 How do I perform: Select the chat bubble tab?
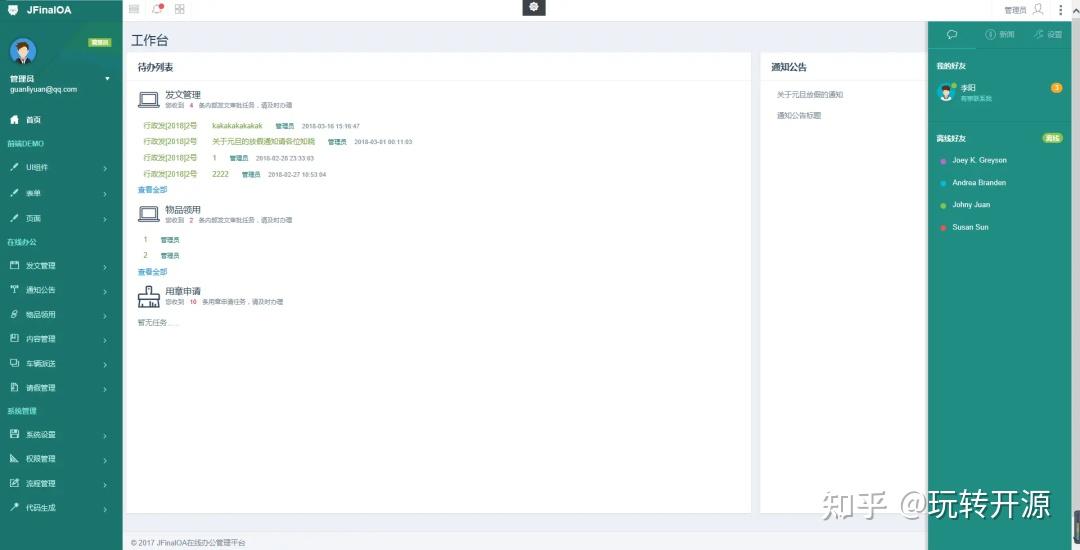952,34
